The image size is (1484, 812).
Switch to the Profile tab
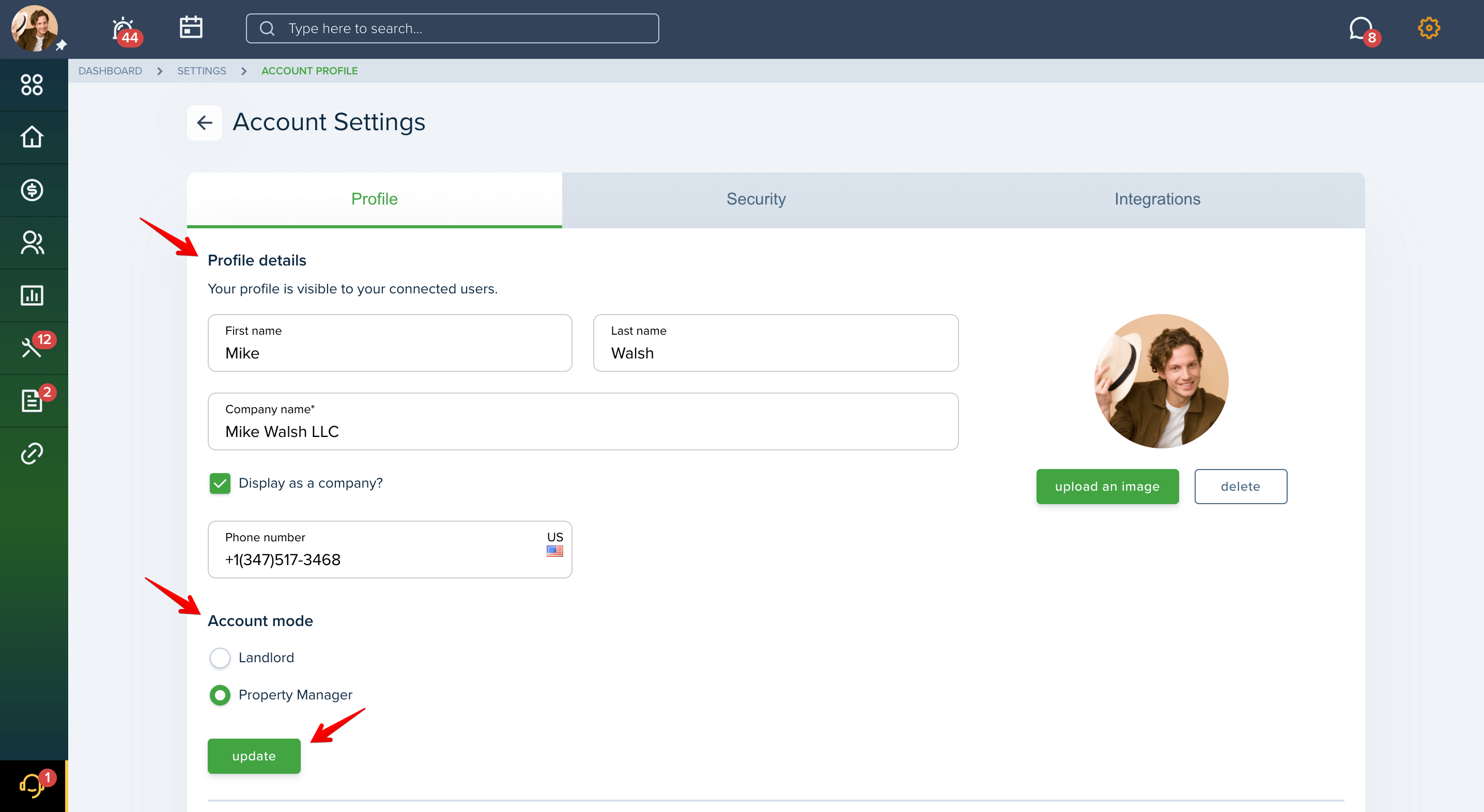375,200
